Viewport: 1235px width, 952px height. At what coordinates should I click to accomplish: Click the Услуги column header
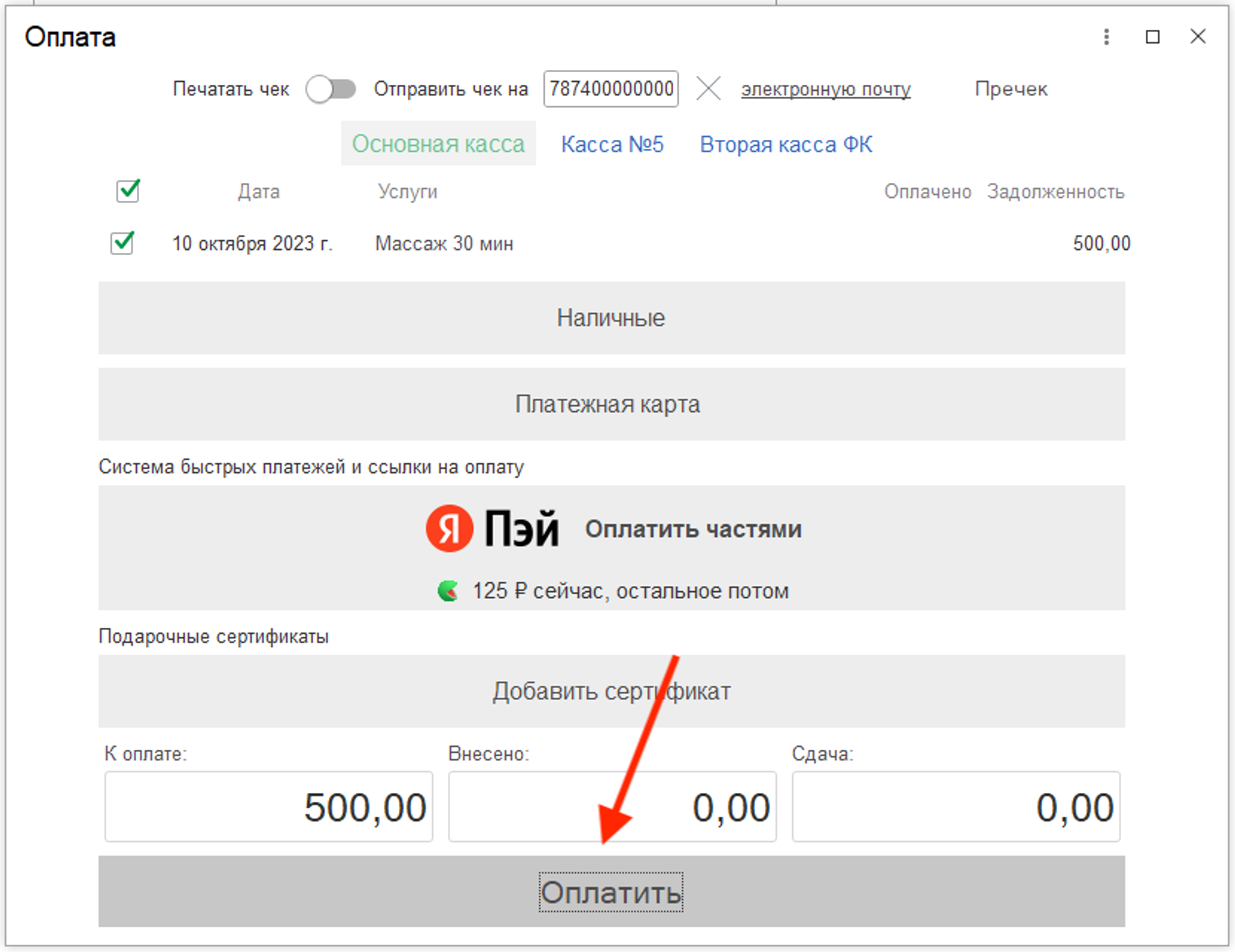pyautogui.click(x=407, y=192)
